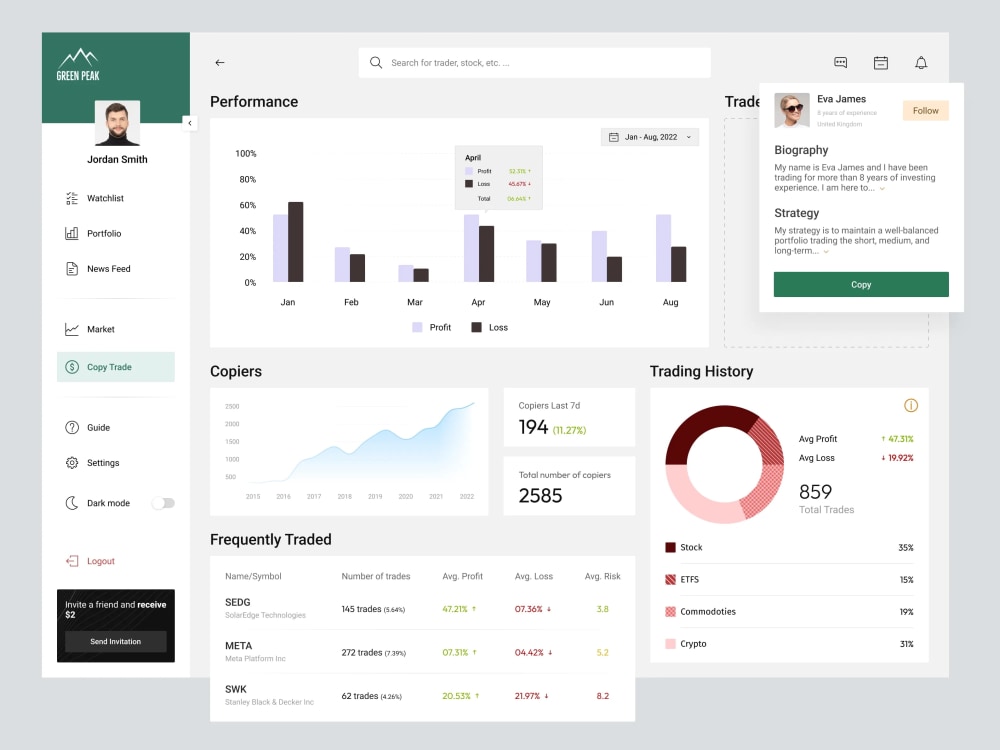Click the Stock legend color swatch
This screenshot has height=750, width=1000.
(x=670, y=547)
